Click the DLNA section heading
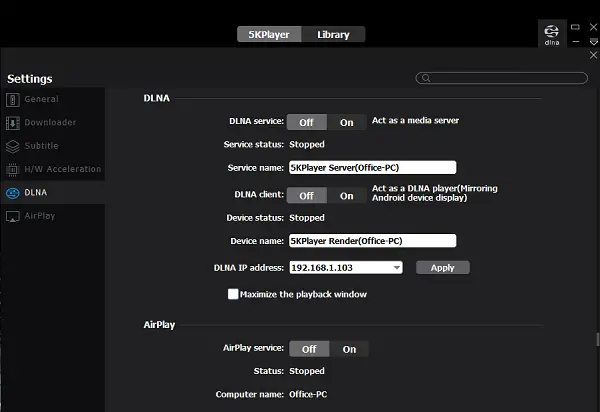Image resolution: width=600 pixels, height=412 pixels. pos(157,98)
